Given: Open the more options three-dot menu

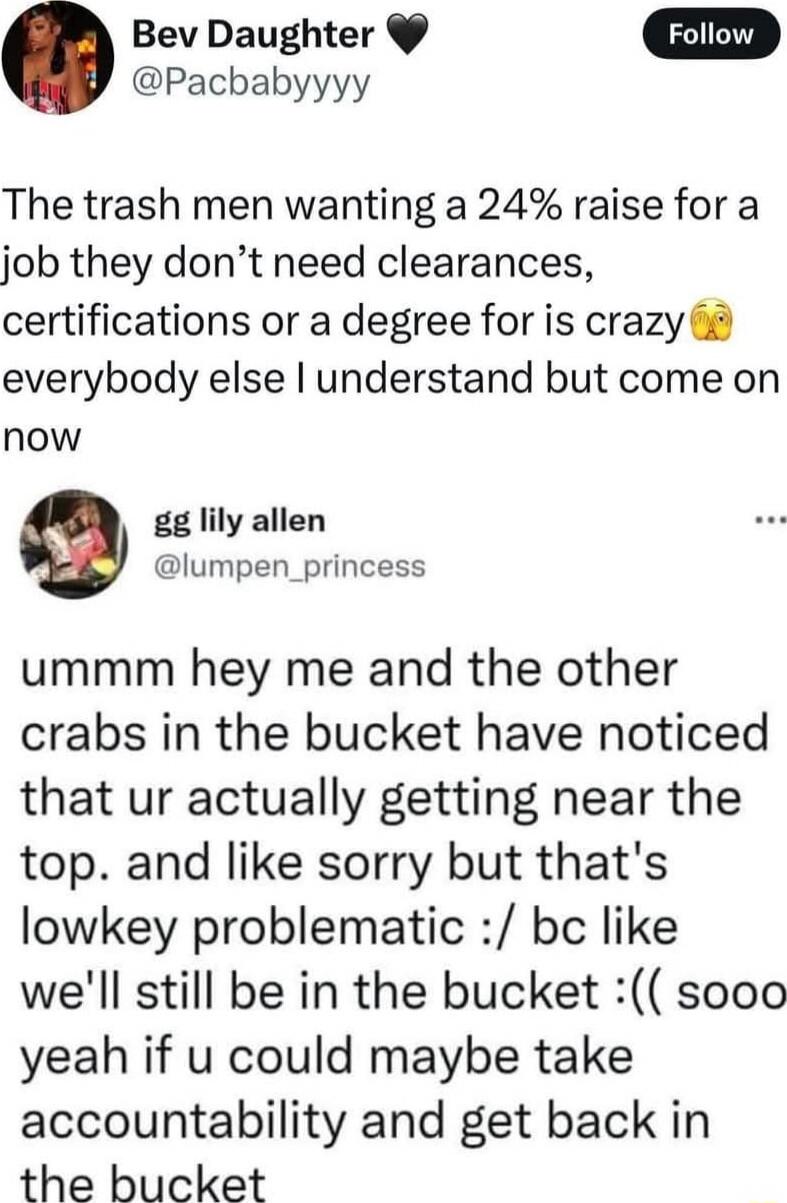Looking at the screenshot, I should coord(771,520).
